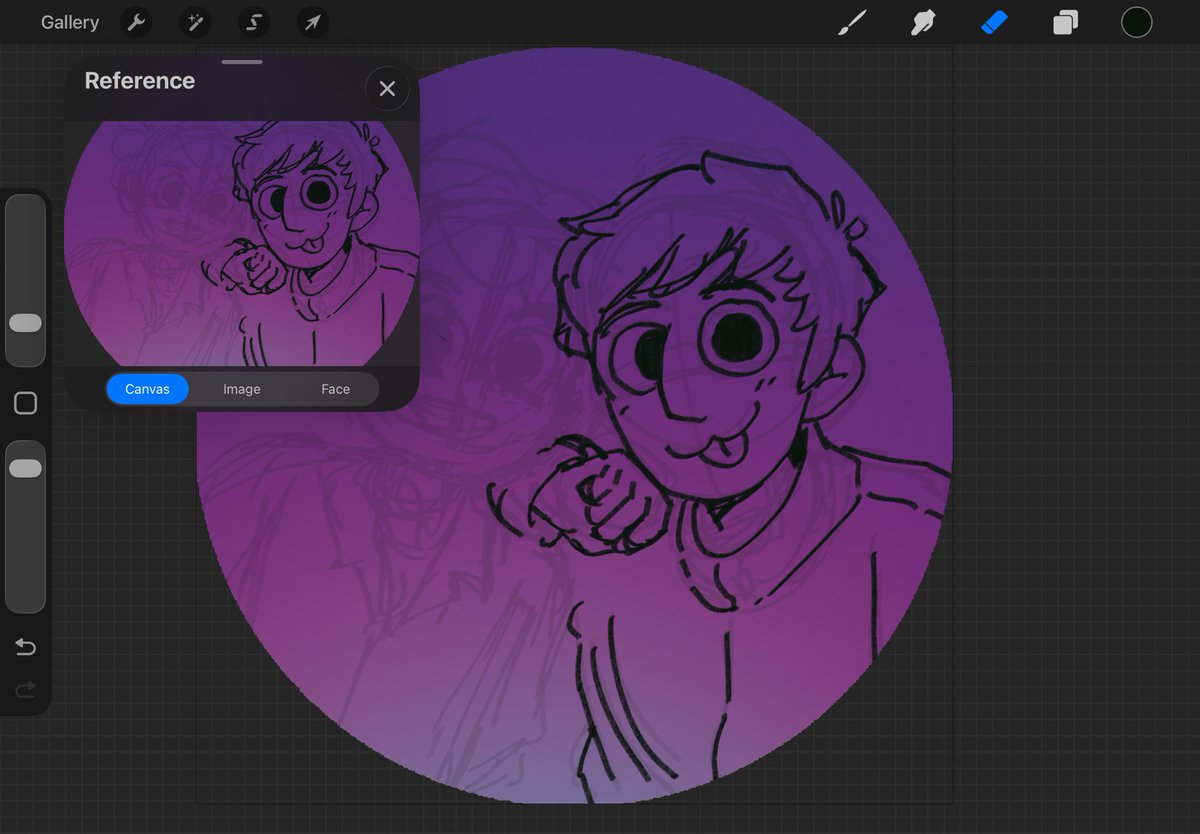Open the Layers panel
The height and width of the screenshot is (834, 1200).
1064,22
